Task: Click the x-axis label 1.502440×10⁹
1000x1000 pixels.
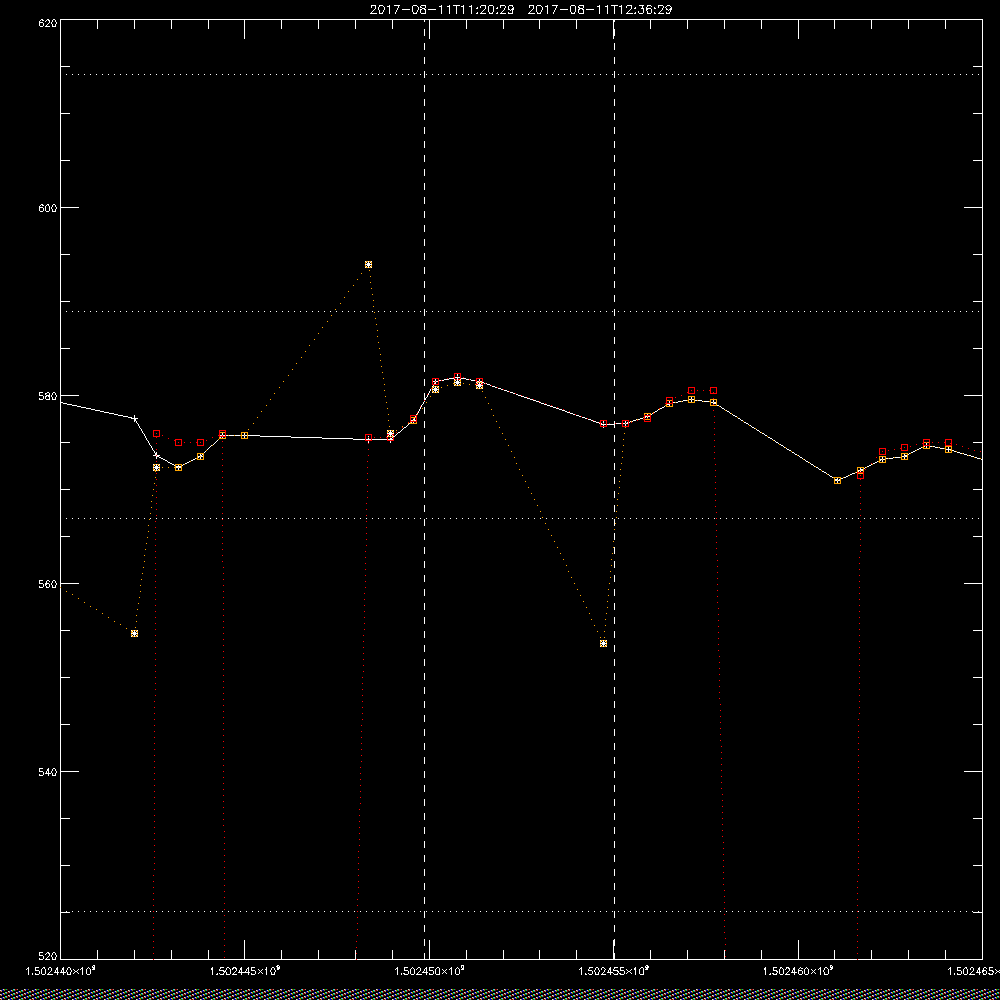Action: (60, 971)
